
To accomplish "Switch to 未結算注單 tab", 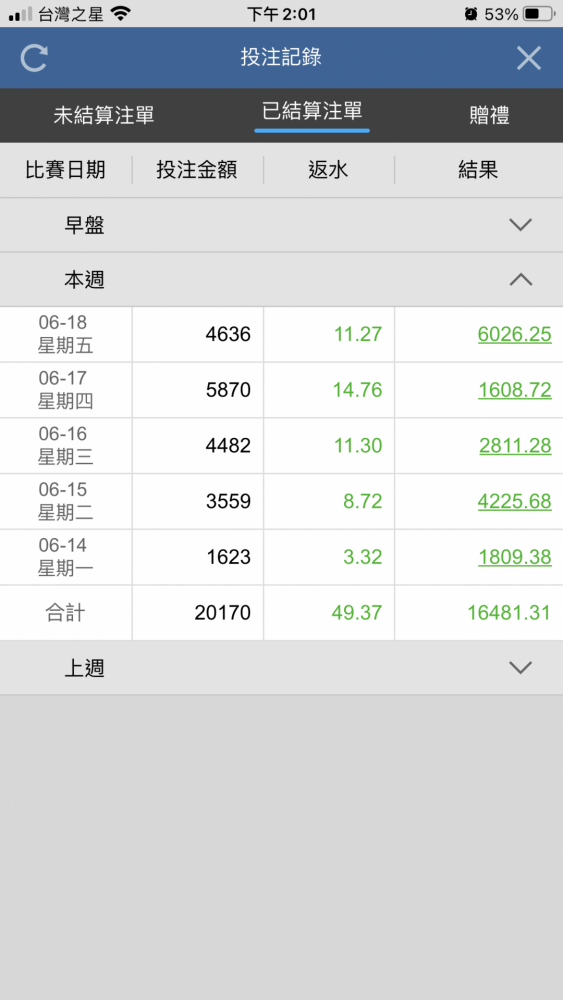I will coord(104,115).
